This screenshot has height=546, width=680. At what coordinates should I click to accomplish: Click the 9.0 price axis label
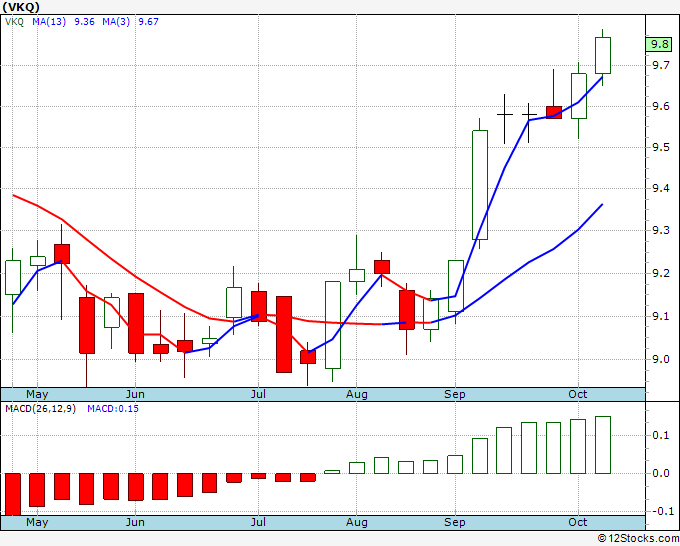click(660, 359)
